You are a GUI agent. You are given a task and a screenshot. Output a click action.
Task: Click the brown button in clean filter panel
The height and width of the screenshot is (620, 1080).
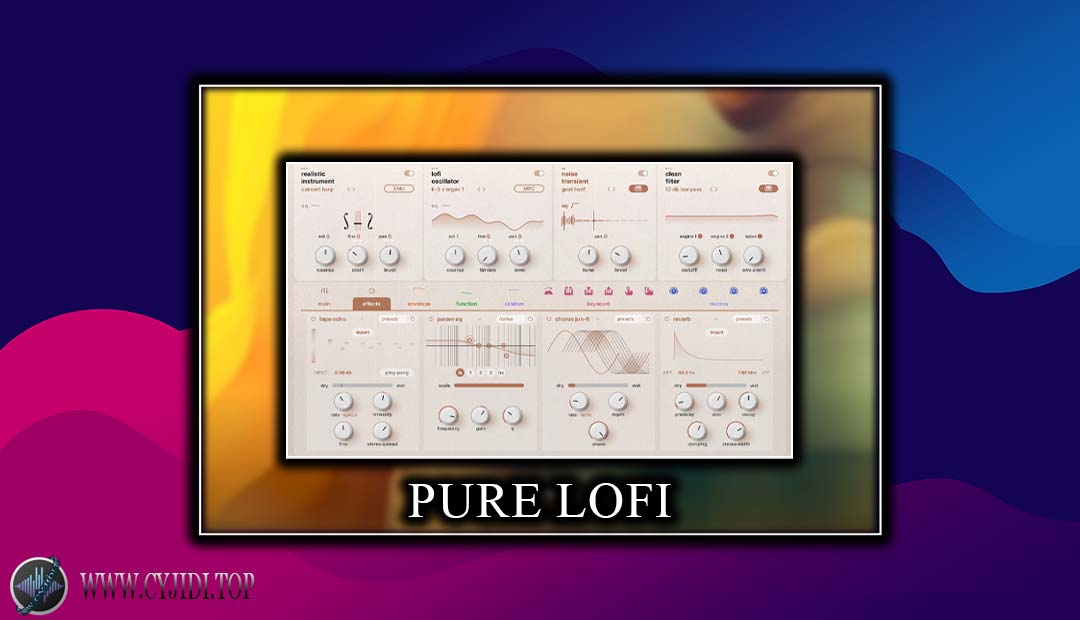tap(768, 189)
